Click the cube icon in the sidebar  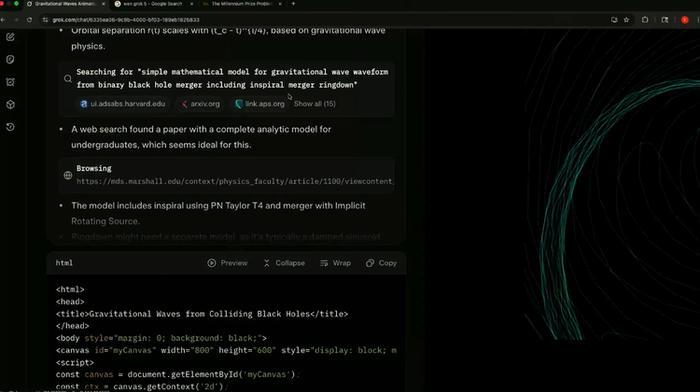click(x=10, y=104)
